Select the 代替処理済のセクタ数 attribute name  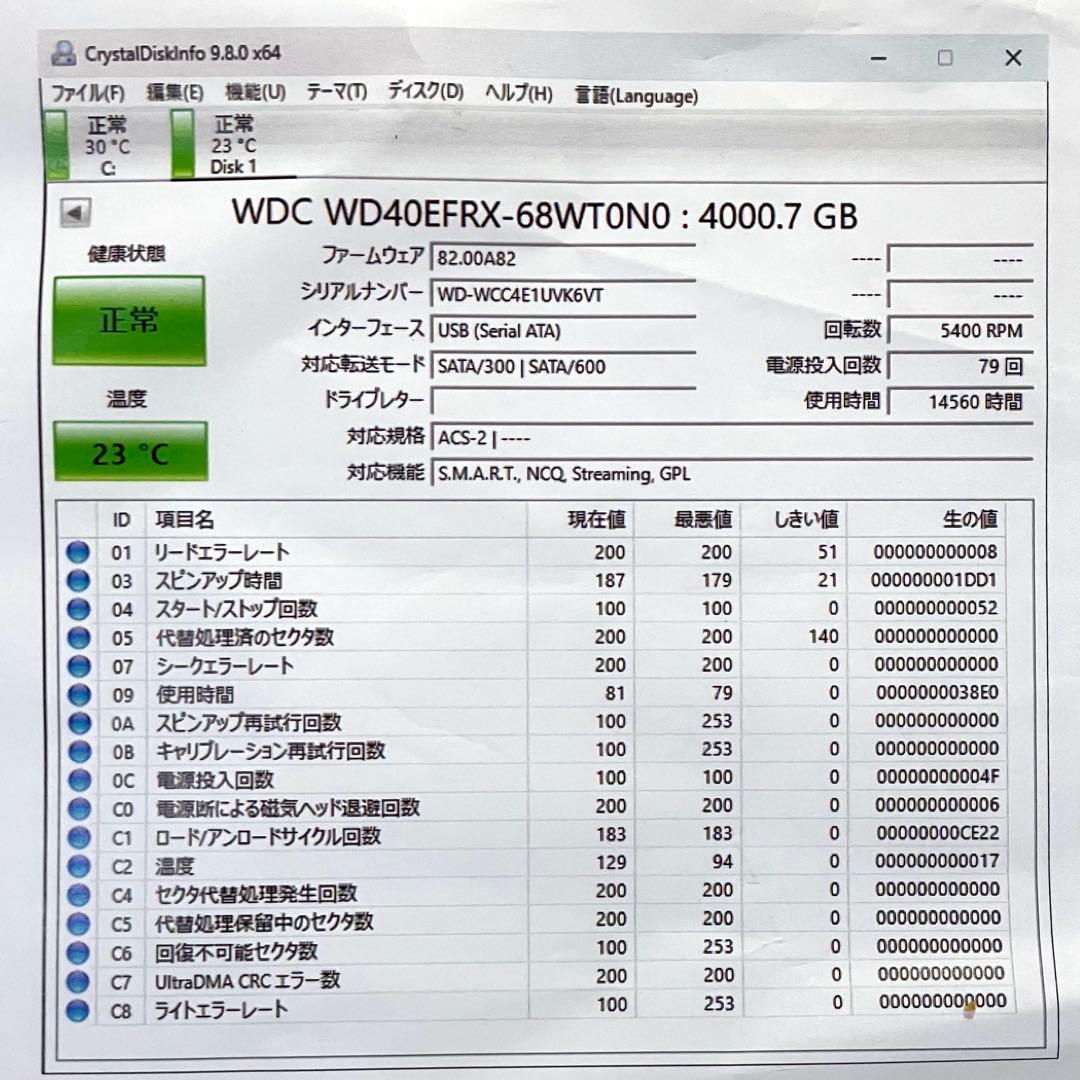(245, 637)
